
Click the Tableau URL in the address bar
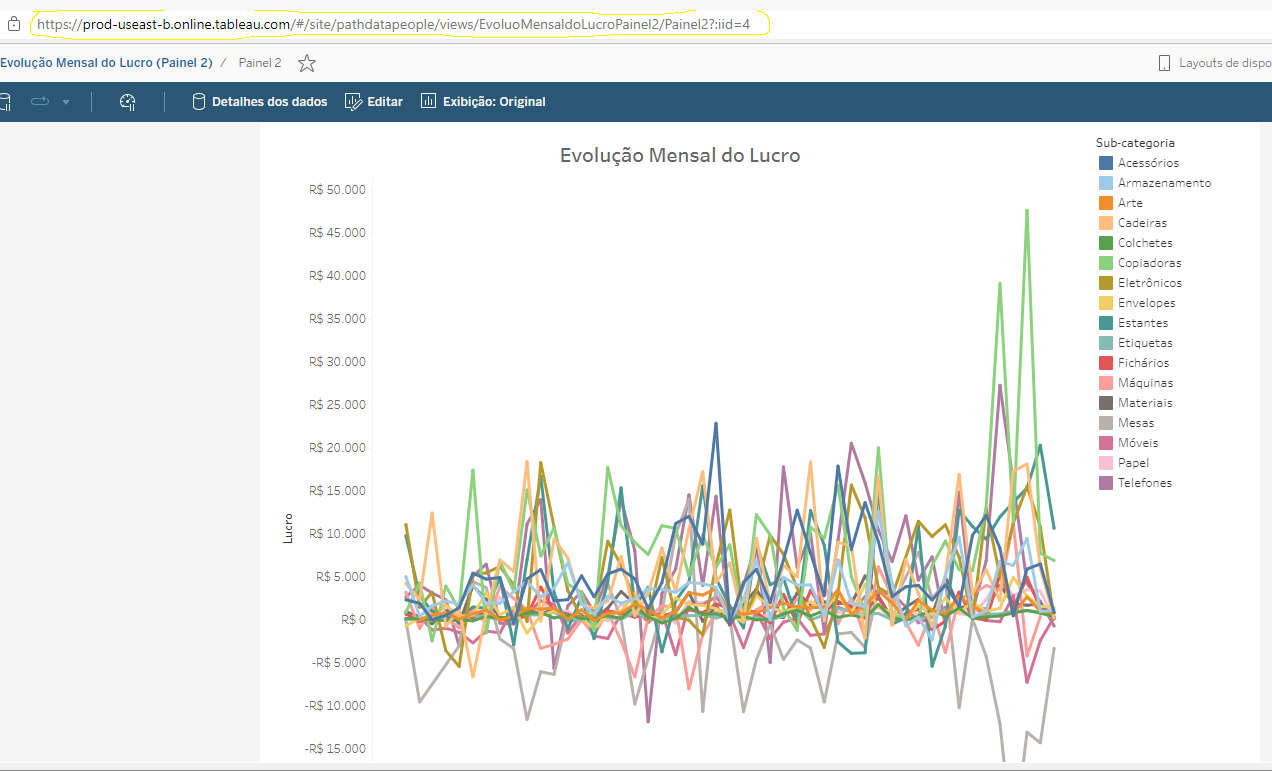[x=394, y=24]
